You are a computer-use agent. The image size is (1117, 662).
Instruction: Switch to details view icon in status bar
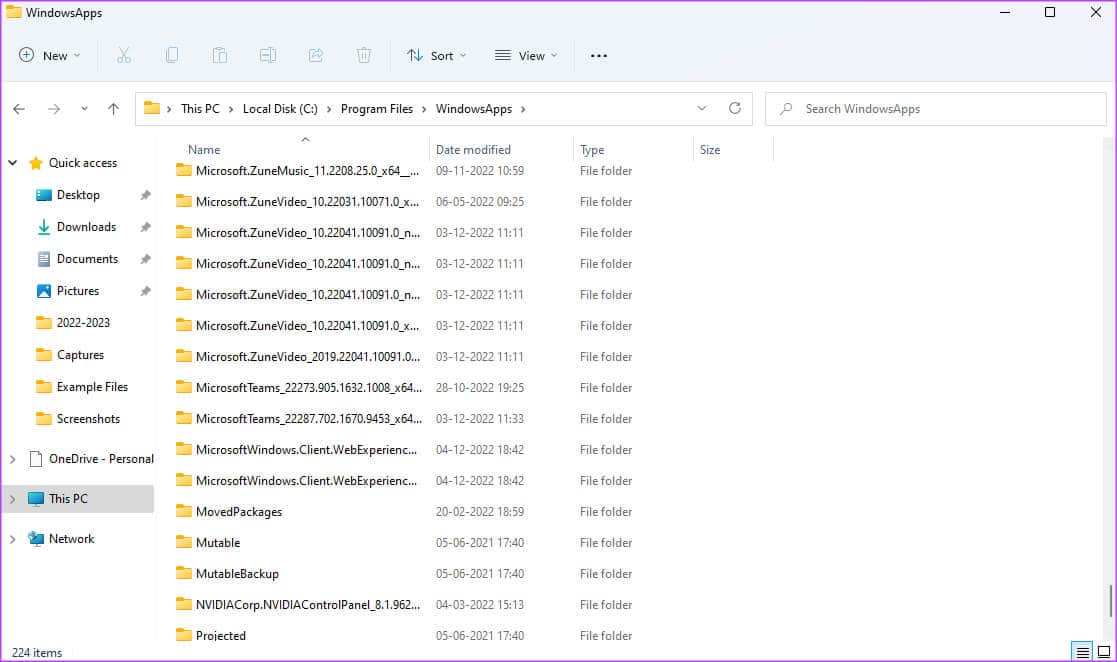1082,652
